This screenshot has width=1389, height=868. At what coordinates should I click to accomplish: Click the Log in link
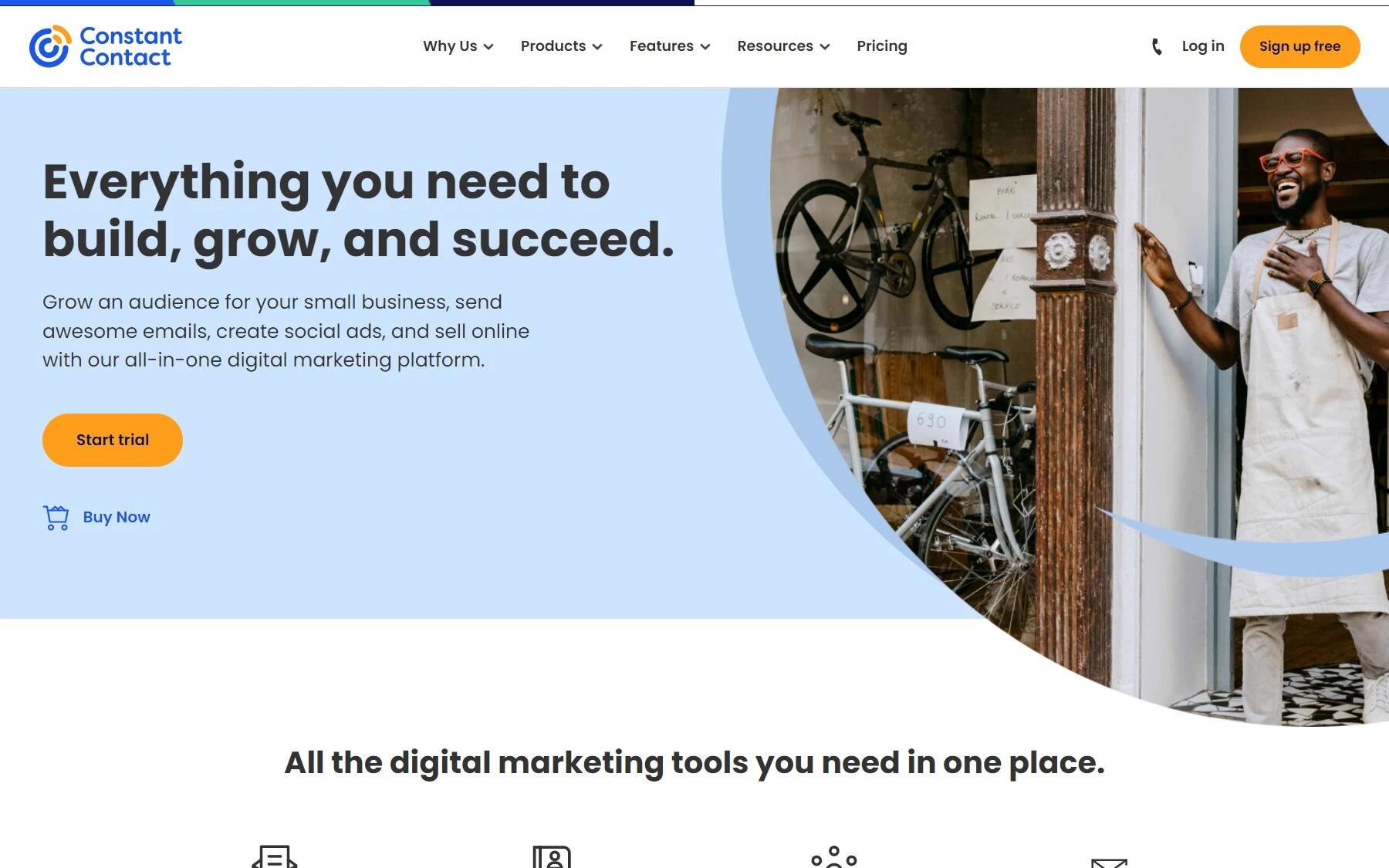pos(1203,46)
